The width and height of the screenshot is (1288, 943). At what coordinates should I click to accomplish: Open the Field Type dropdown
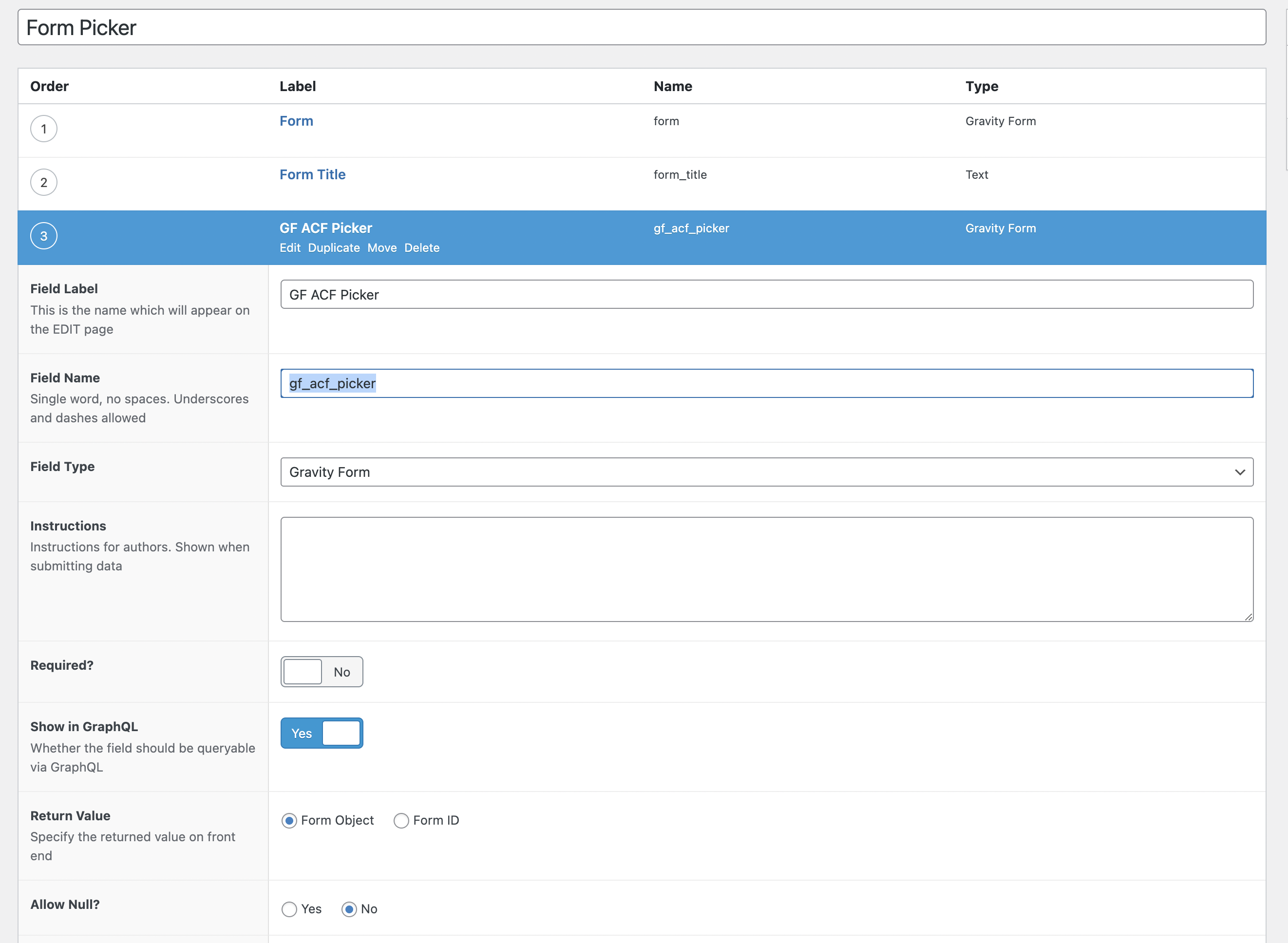pos(767,472)
